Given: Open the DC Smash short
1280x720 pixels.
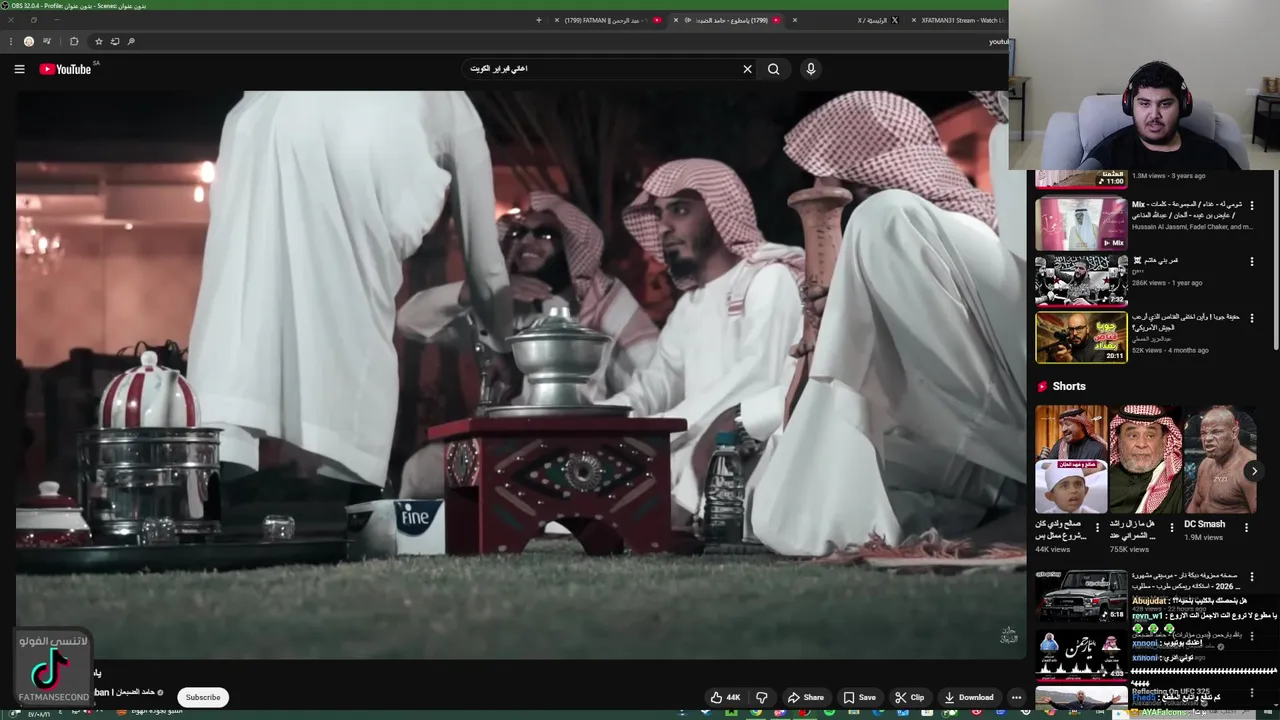Looking at the screenshot, I should [x=1219, y=459].
